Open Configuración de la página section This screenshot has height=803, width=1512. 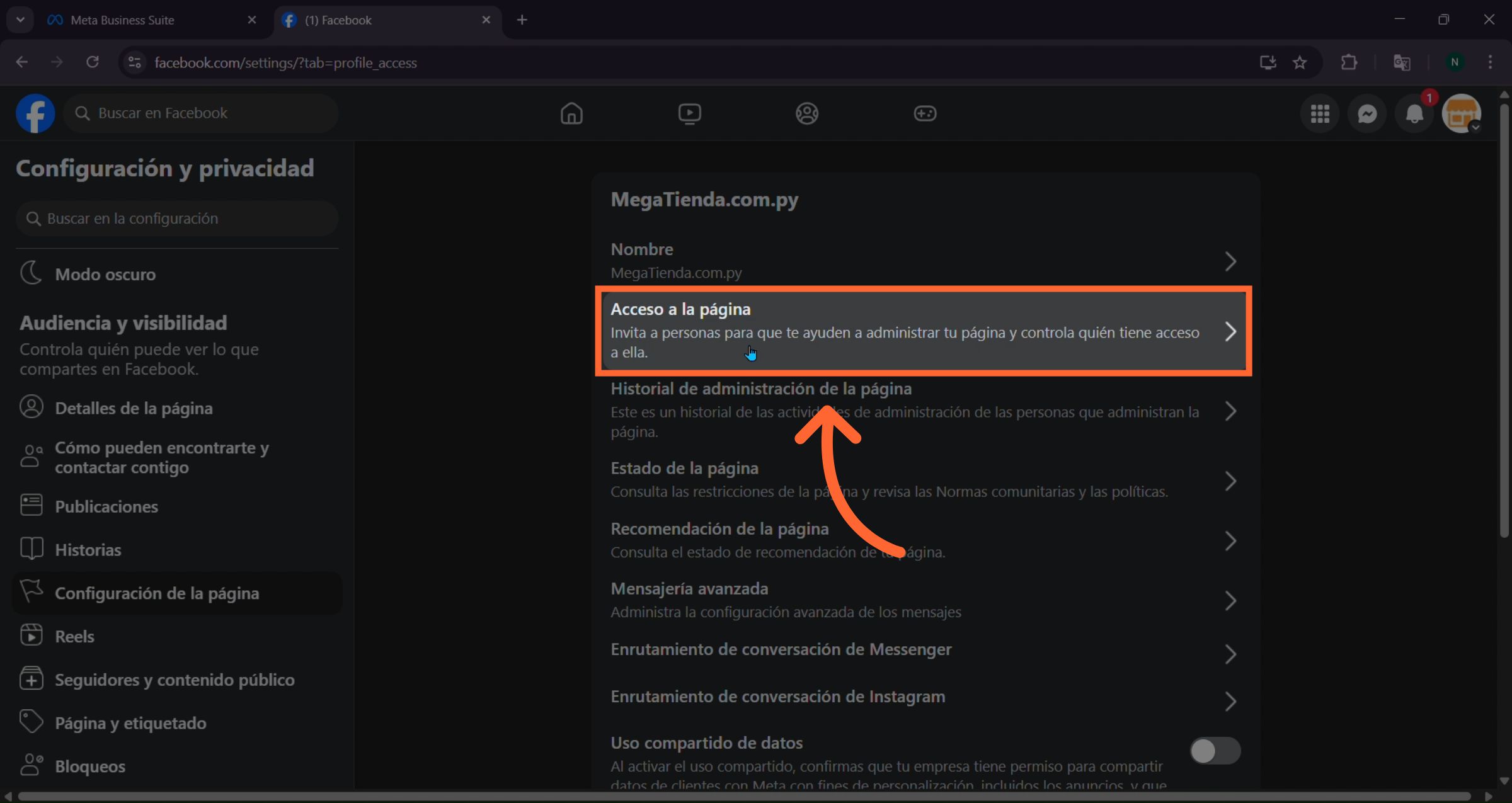click(156, 593)
